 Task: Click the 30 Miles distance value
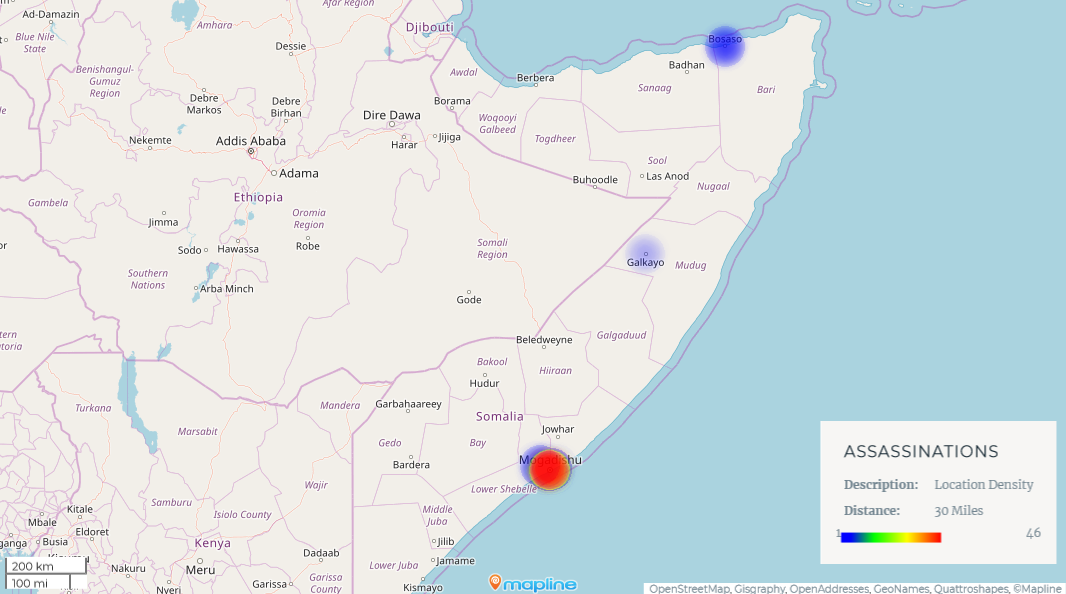tap(958, 511)
